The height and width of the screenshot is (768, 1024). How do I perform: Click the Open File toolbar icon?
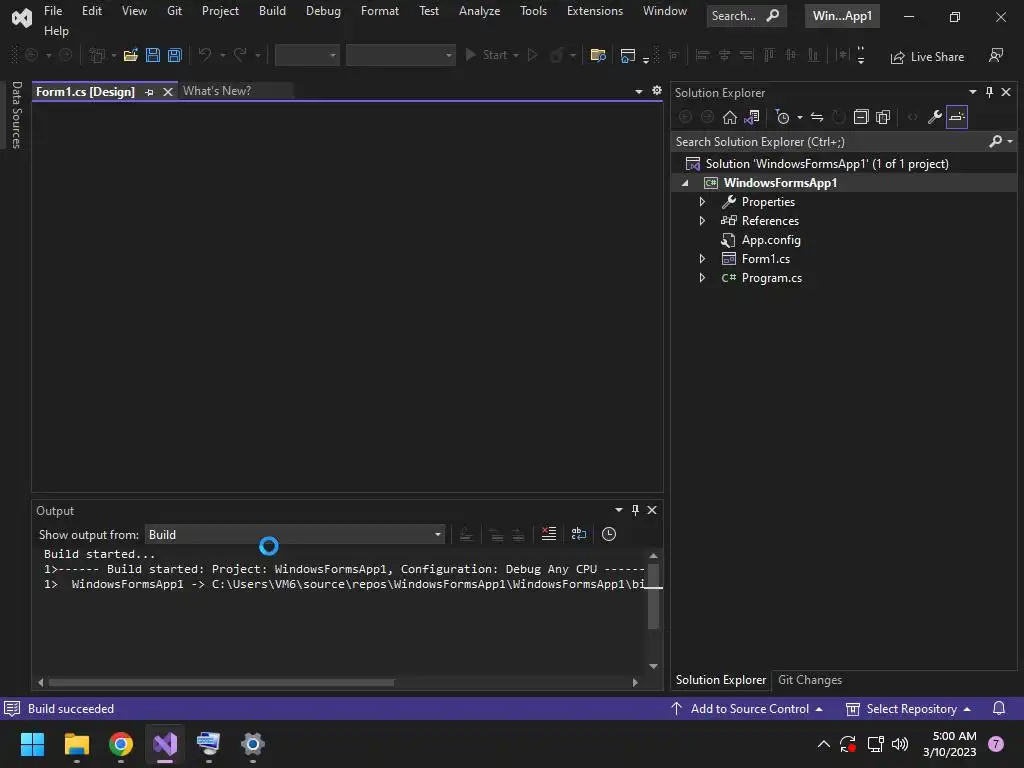pyautogui.click(x=131, y=56)
